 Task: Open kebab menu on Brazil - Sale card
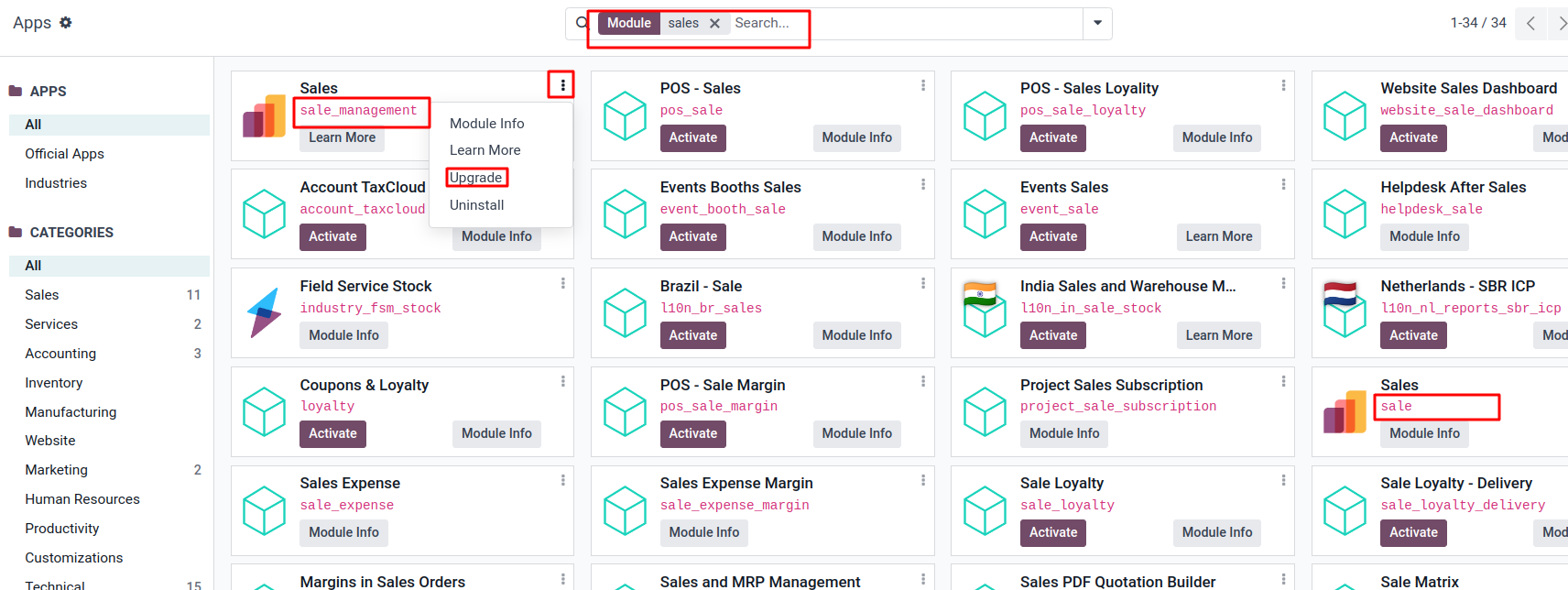tap(922, 283)
